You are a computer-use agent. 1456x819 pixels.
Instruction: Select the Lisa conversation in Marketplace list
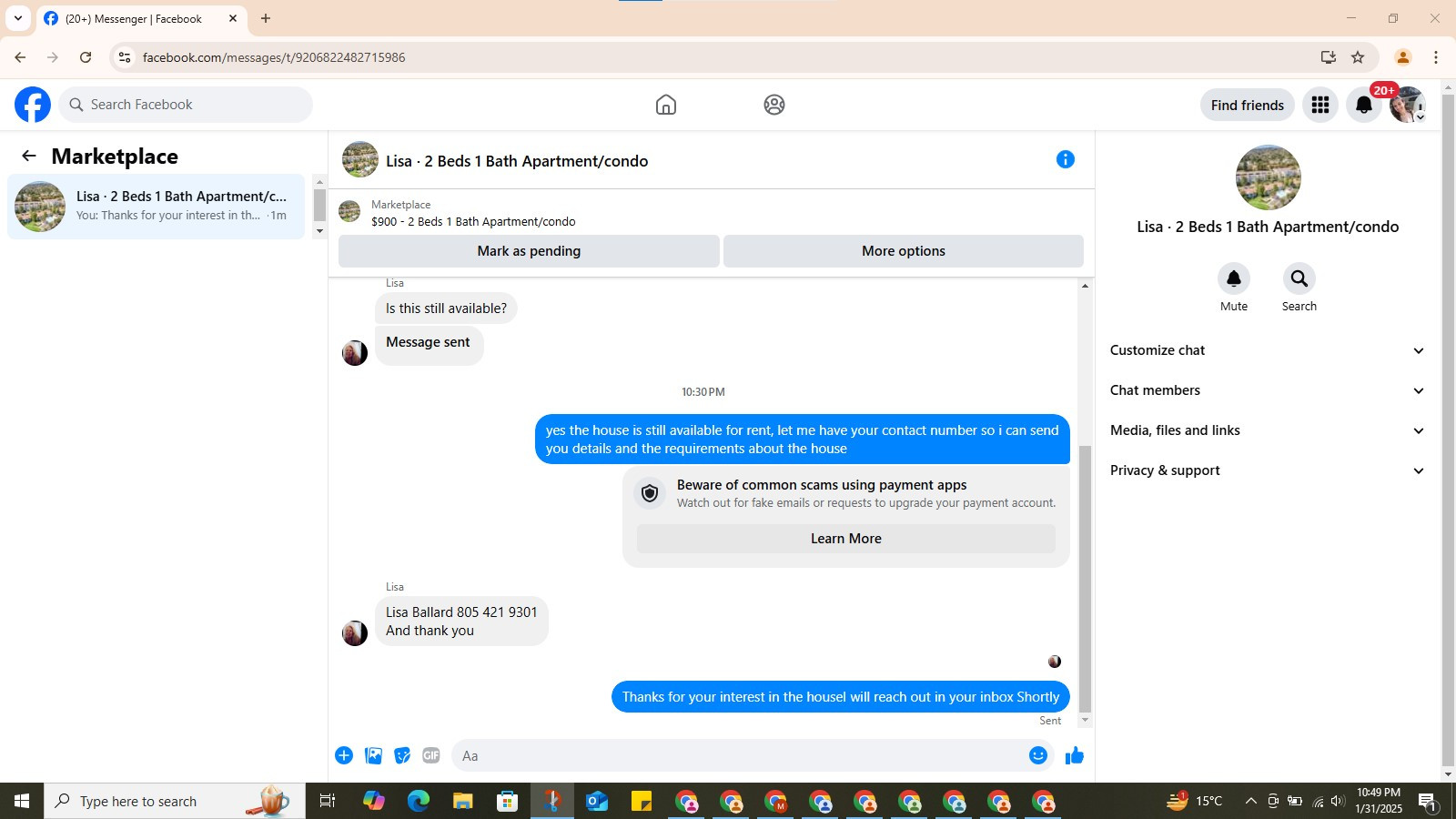(157, 207)
